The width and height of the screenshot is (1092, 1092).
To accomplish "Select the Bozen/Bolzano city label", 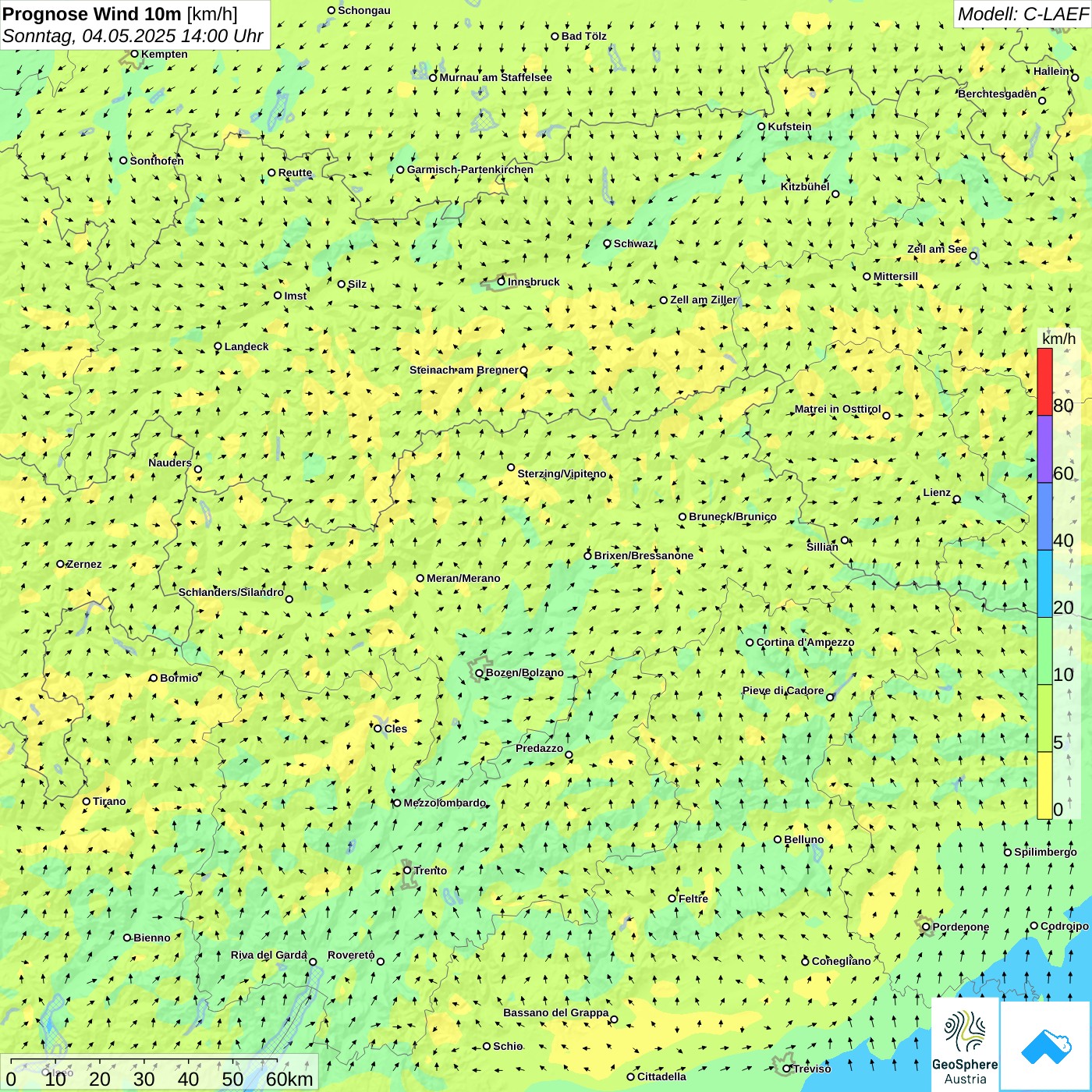I will point(524,672).
